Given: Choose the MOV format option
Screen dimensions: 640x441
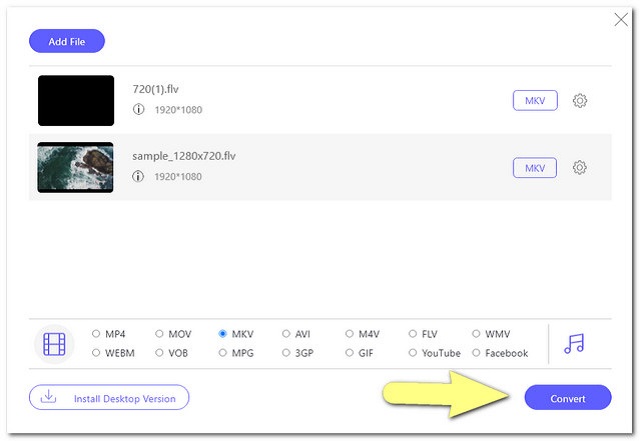Looking at the screenshot, I should click(160, 334).
